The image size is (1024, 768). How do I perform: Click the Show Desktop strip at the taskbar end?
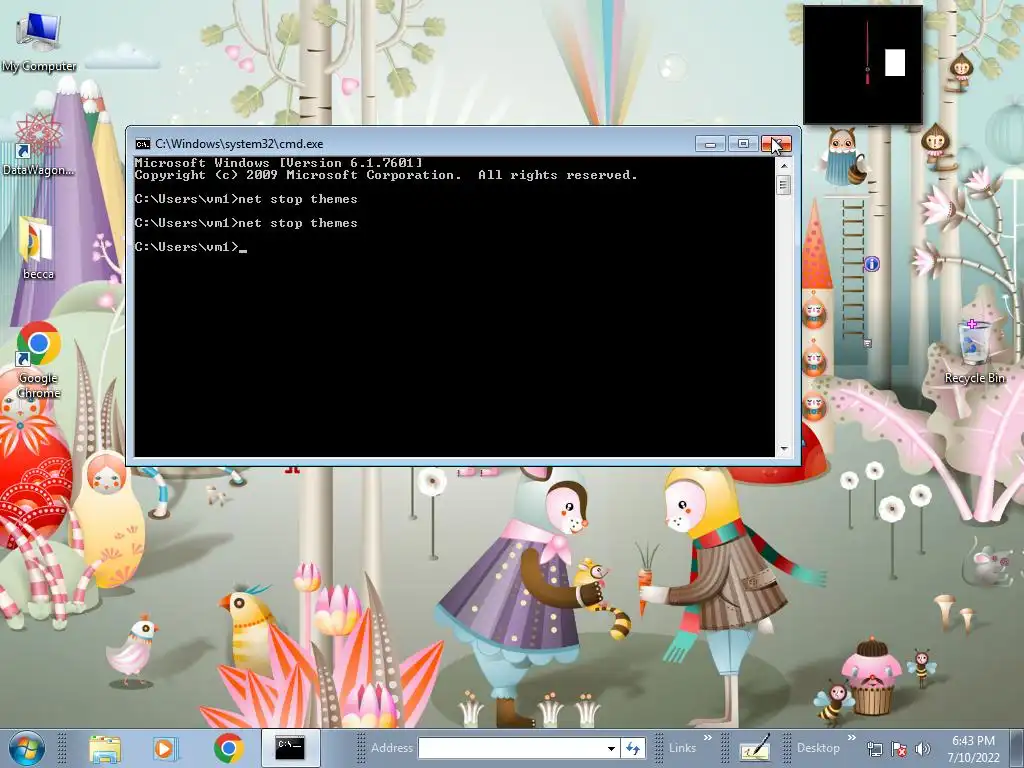1018,748
